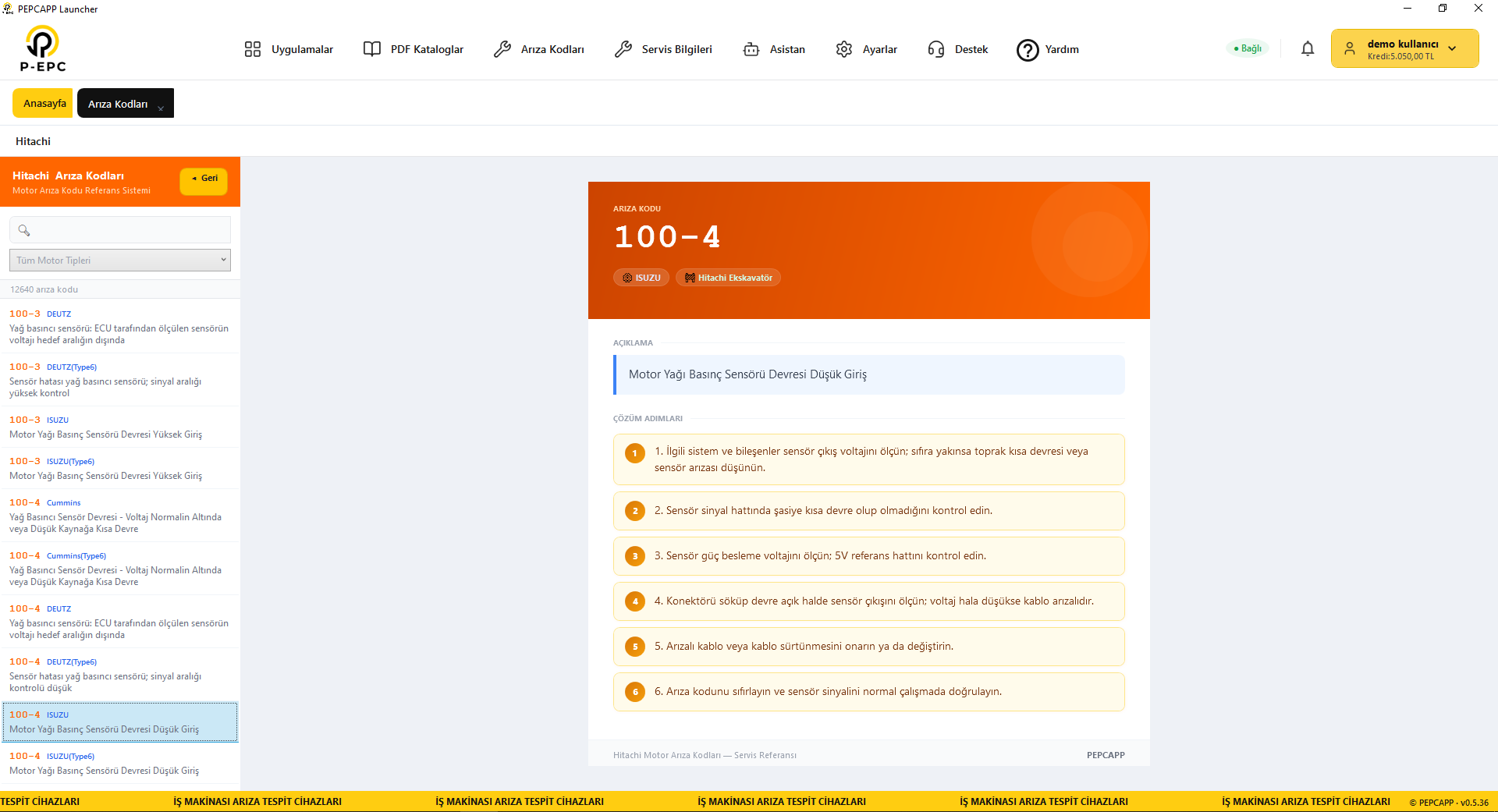This screenshot has width=1498, height=812.
Task: Select 100-4 Cummins(Type6) fault code entry
Action: 120,568
